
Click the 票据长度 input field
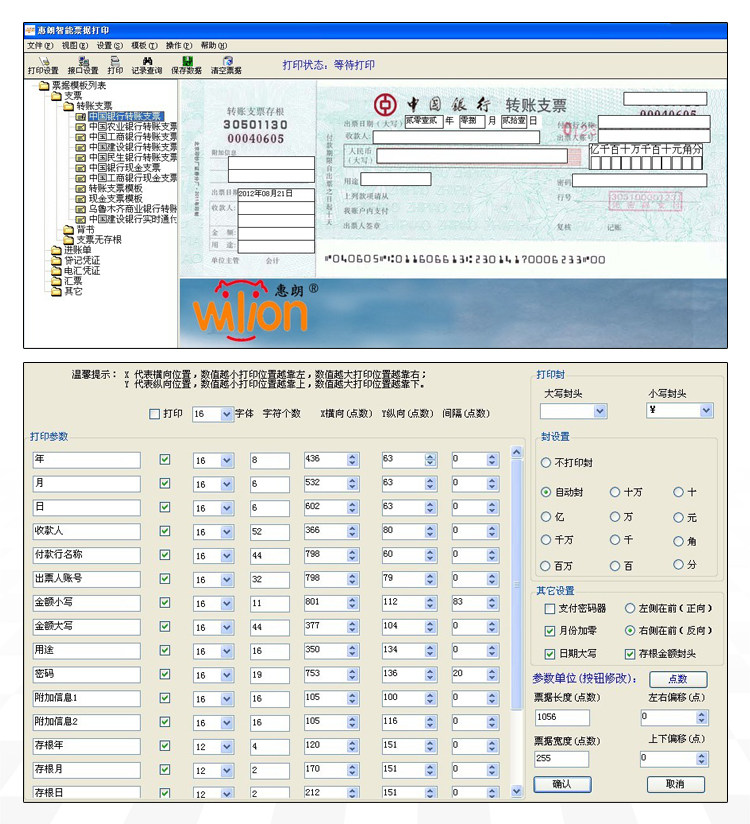562,717
